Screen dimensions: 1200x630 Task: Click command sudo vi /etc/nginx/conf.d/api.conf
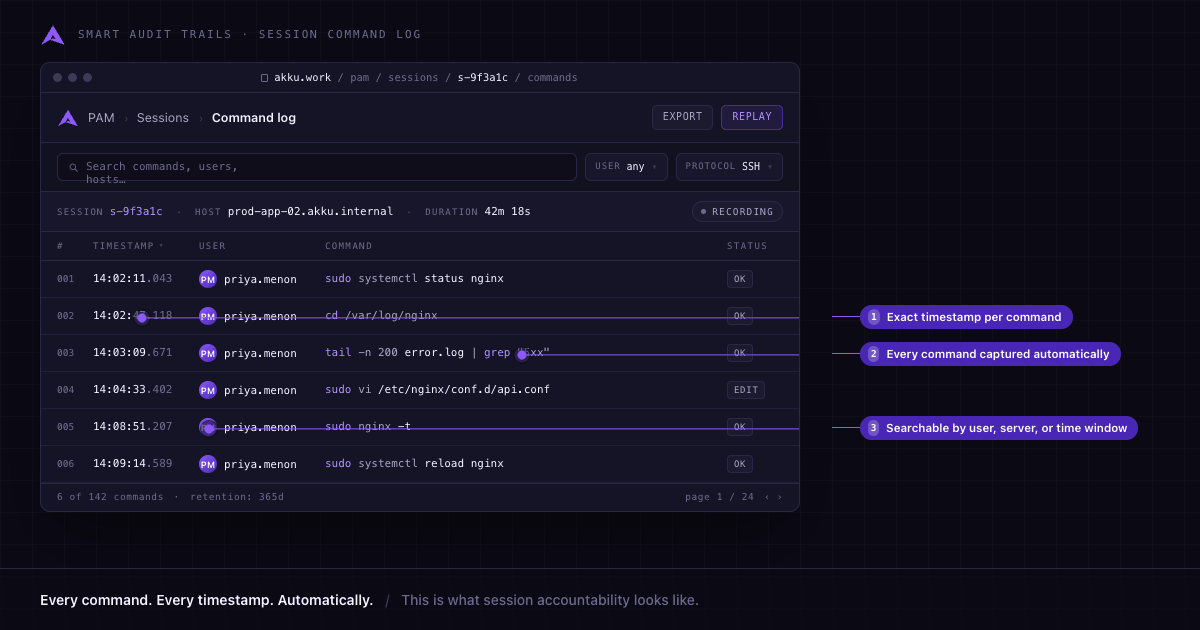(x=437, y=390)
